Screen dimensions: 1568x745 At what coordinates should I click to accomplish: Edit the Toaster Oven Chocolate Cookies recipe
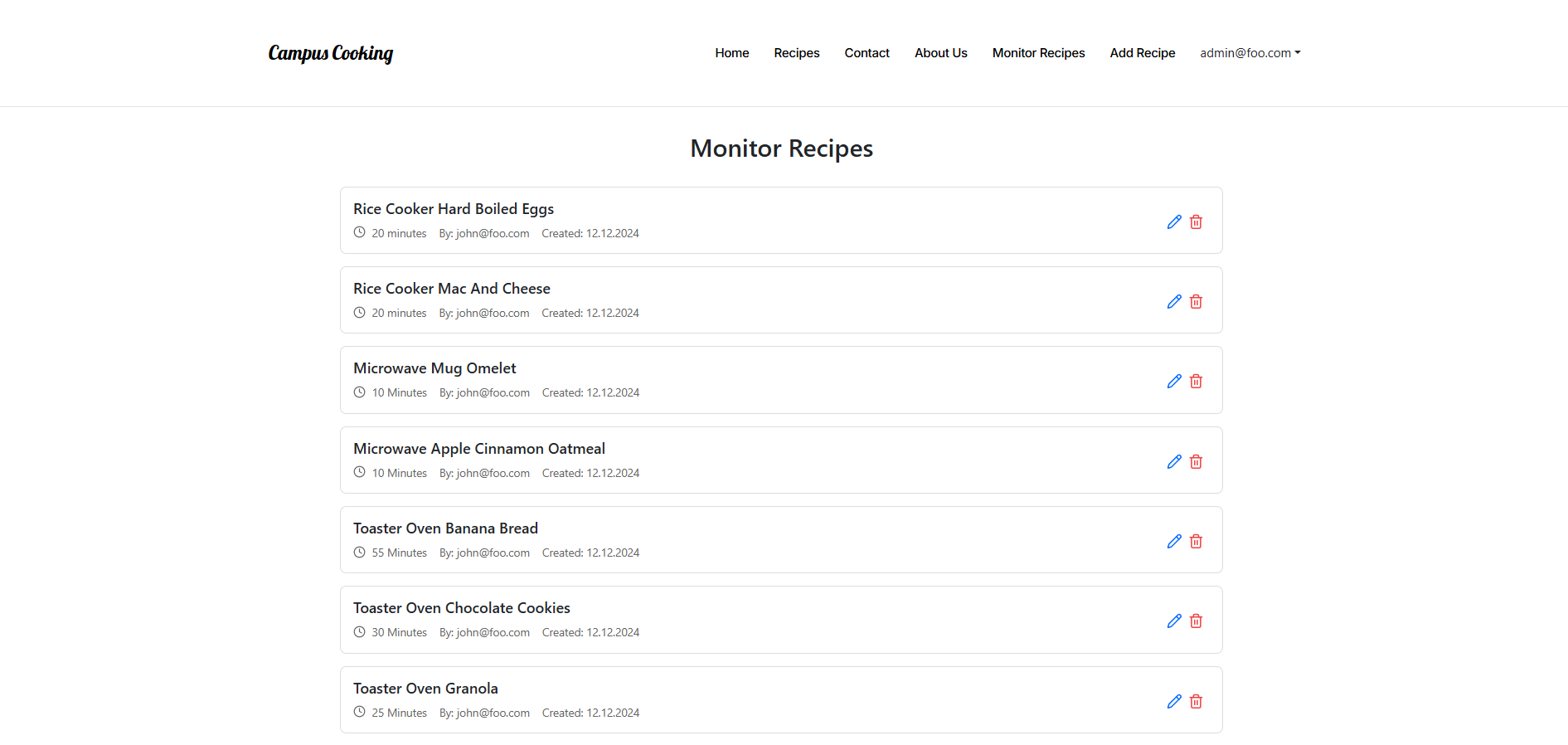1173,621
